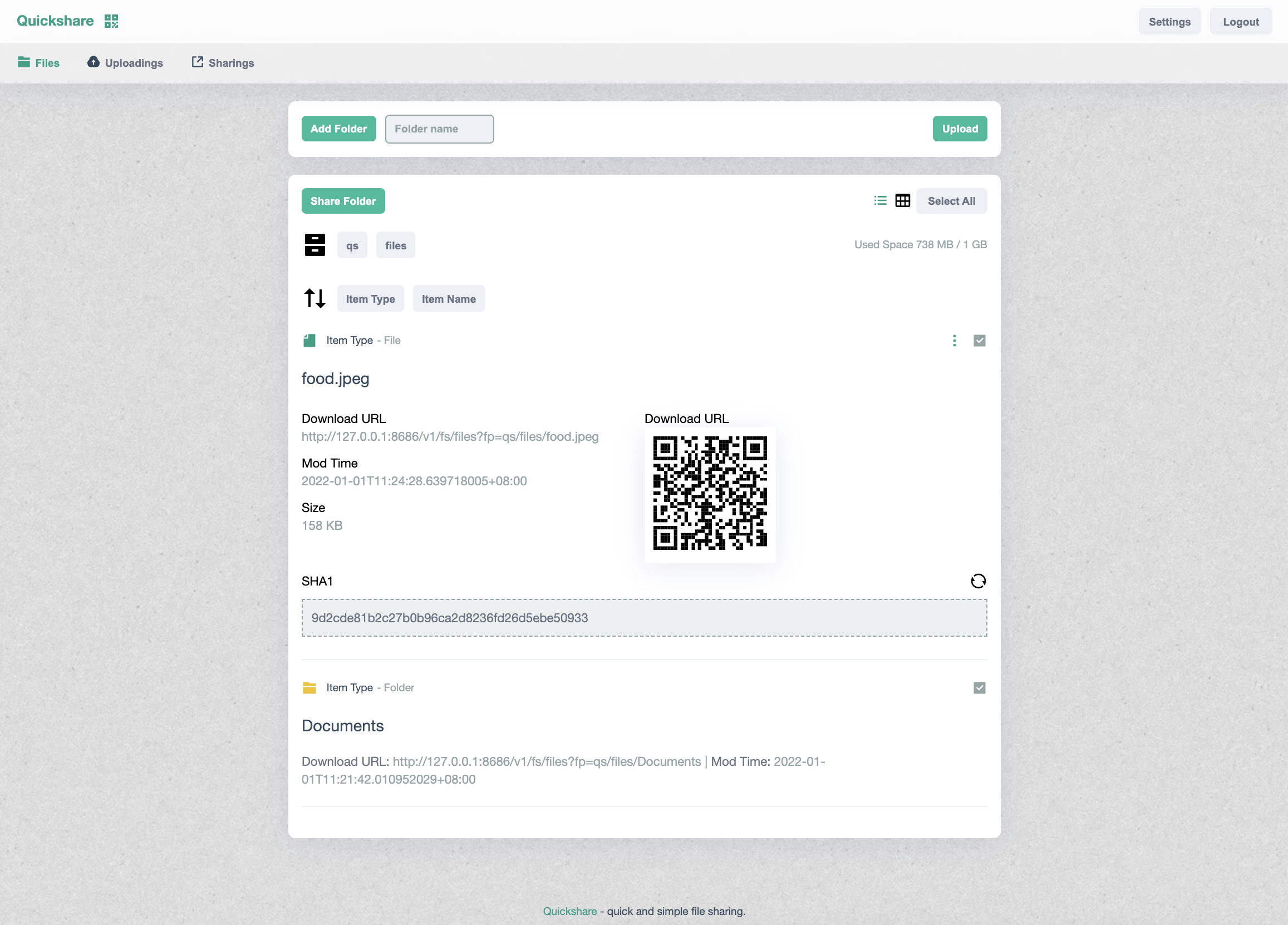This screenshot has height=925, width=1288.
Task: Navigate to the files breadcrumb
Action: [x=395, y=245]
